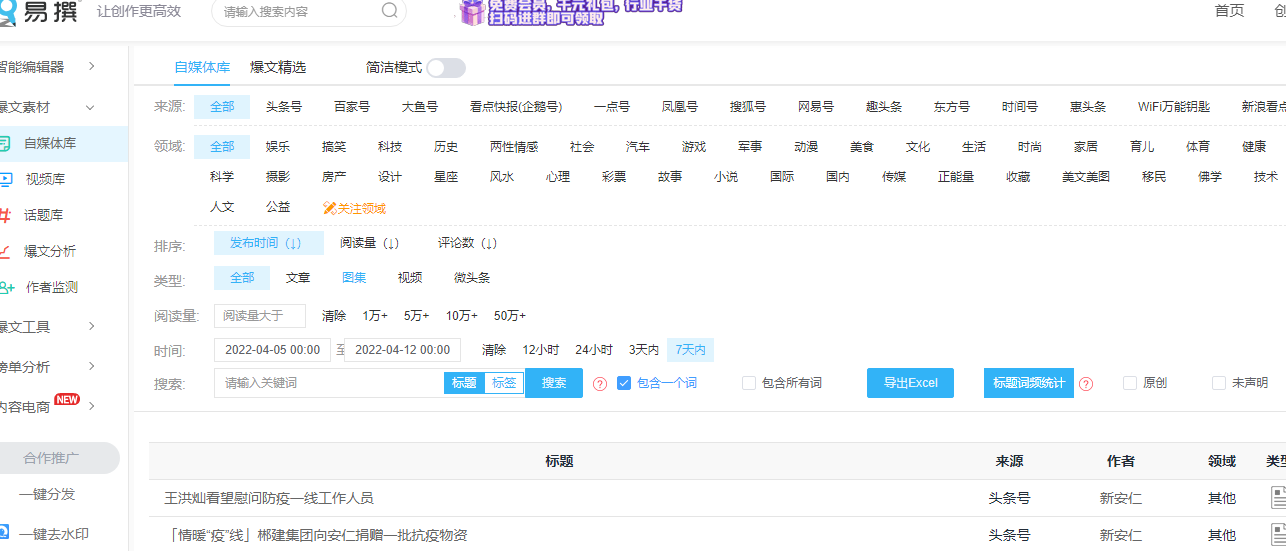Toggle the 简洁模式 switch
This screenshot has width=1286, height=551.
click(446, 68)
